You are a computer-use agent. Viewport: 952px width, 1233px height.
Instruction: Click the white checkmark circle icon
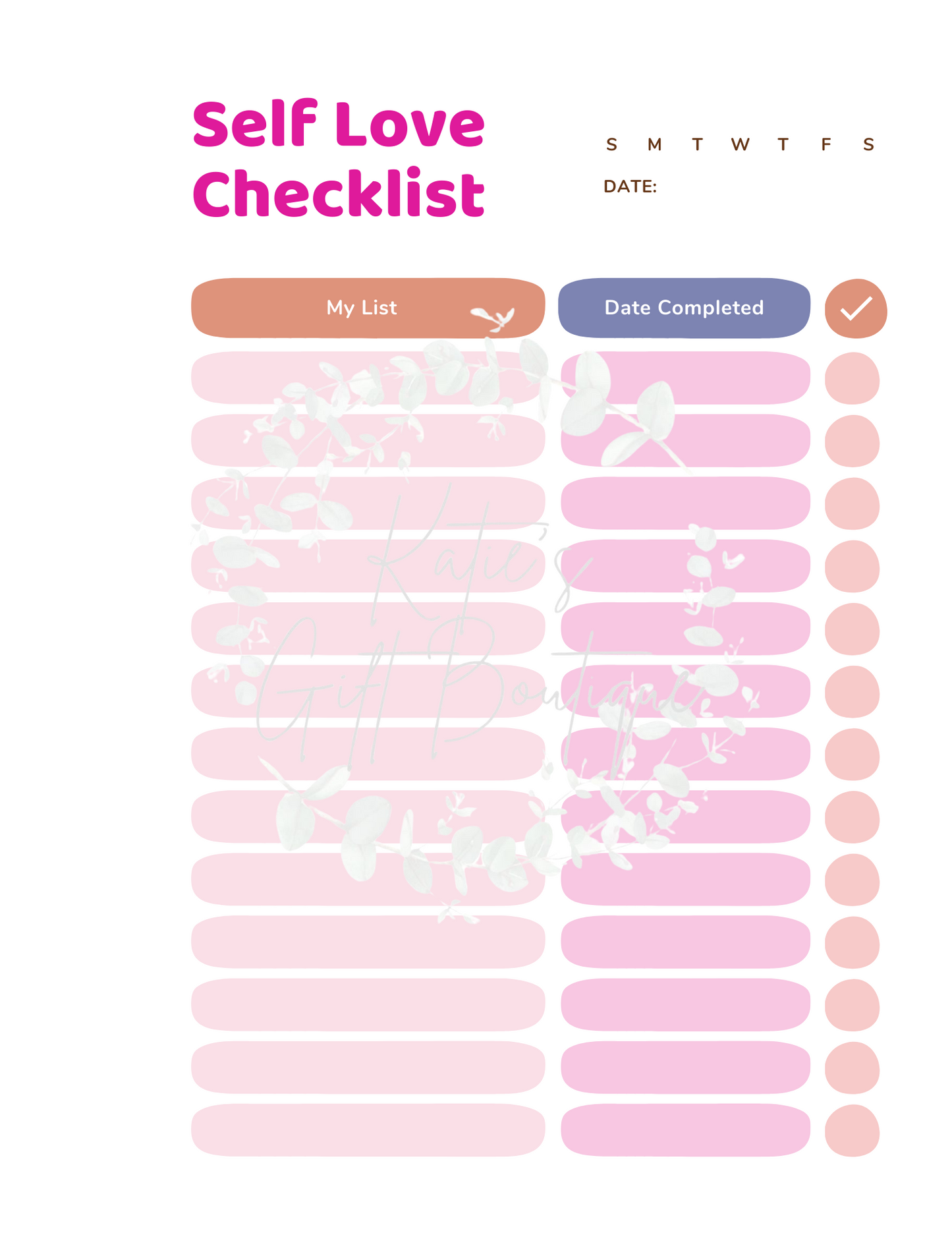point(855,308)
